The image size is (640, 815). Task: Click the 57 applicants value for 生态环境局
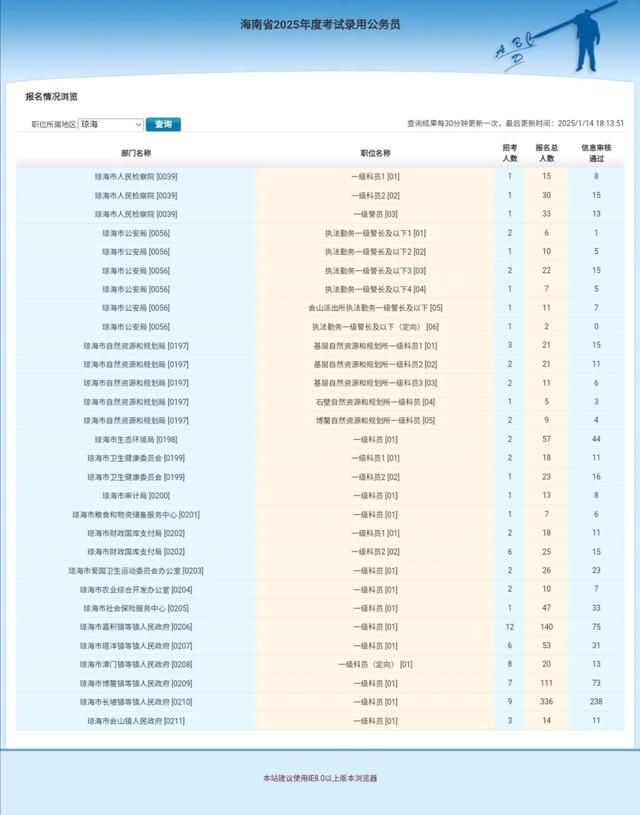546,439
